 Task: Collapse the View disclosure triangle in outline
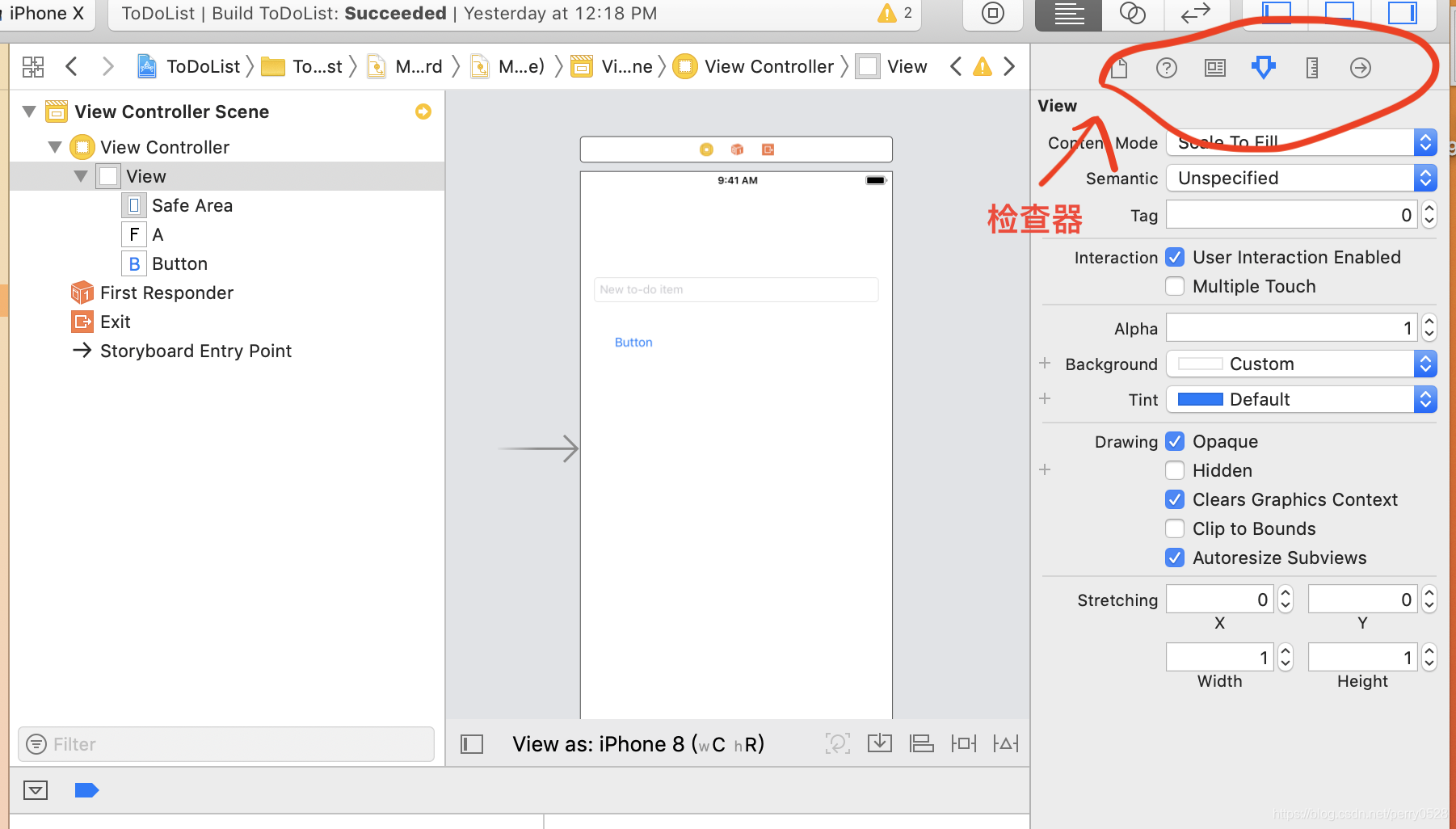pyautogui.click(x=81, y=176)
